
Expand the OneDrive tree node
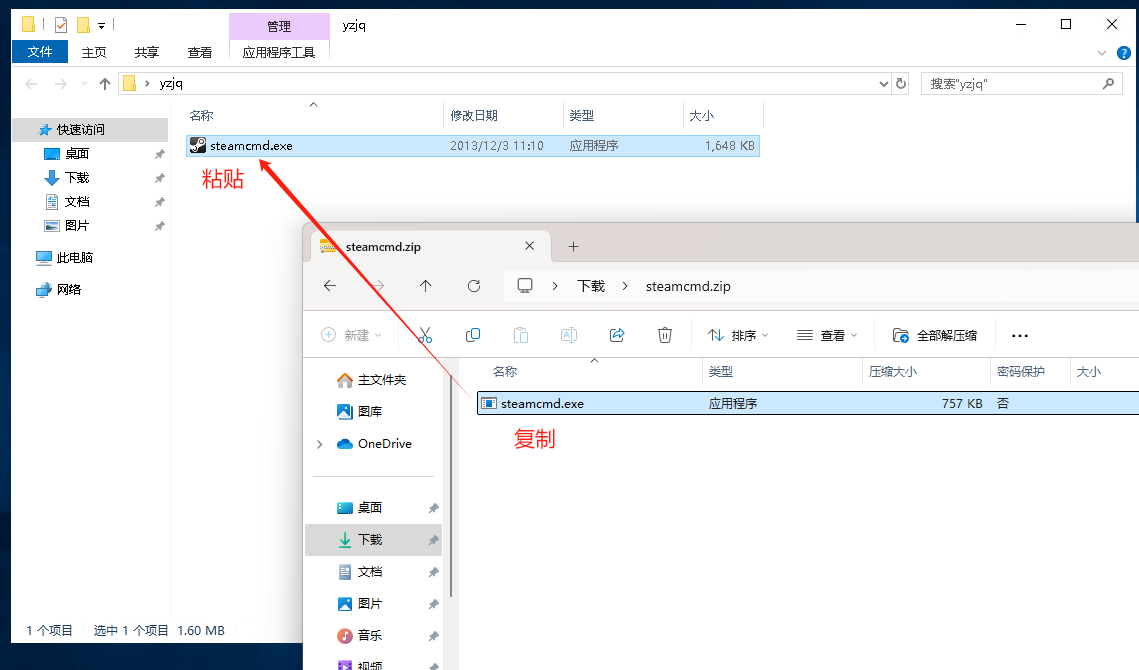(320, 444)
